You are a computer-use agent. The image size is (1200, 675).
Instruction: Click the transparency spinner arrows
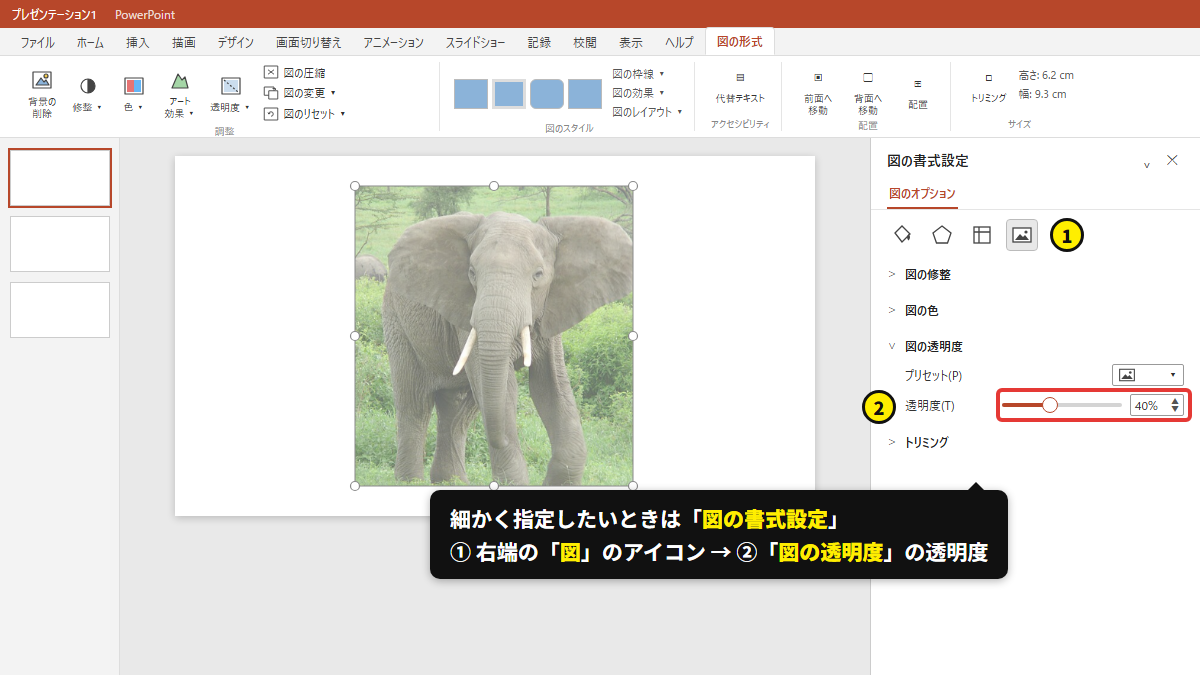[1175, 405]
